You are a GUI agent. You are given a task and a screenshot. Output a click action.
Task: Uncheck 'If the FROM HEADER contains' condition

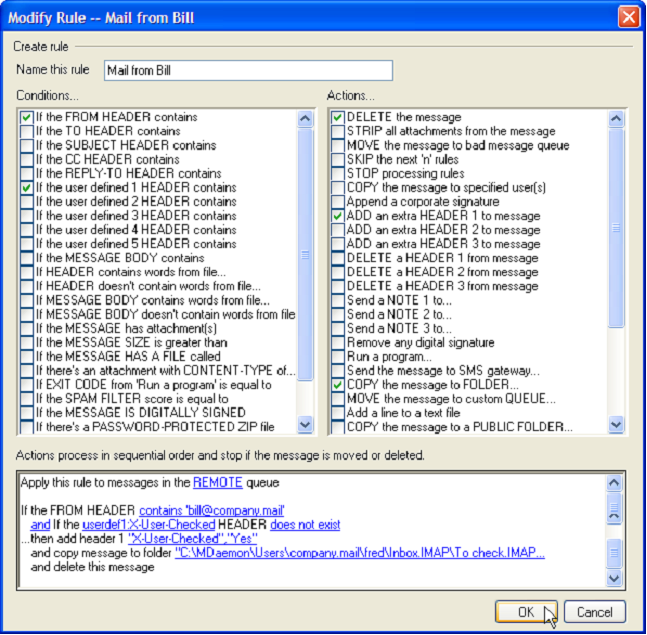26,117
